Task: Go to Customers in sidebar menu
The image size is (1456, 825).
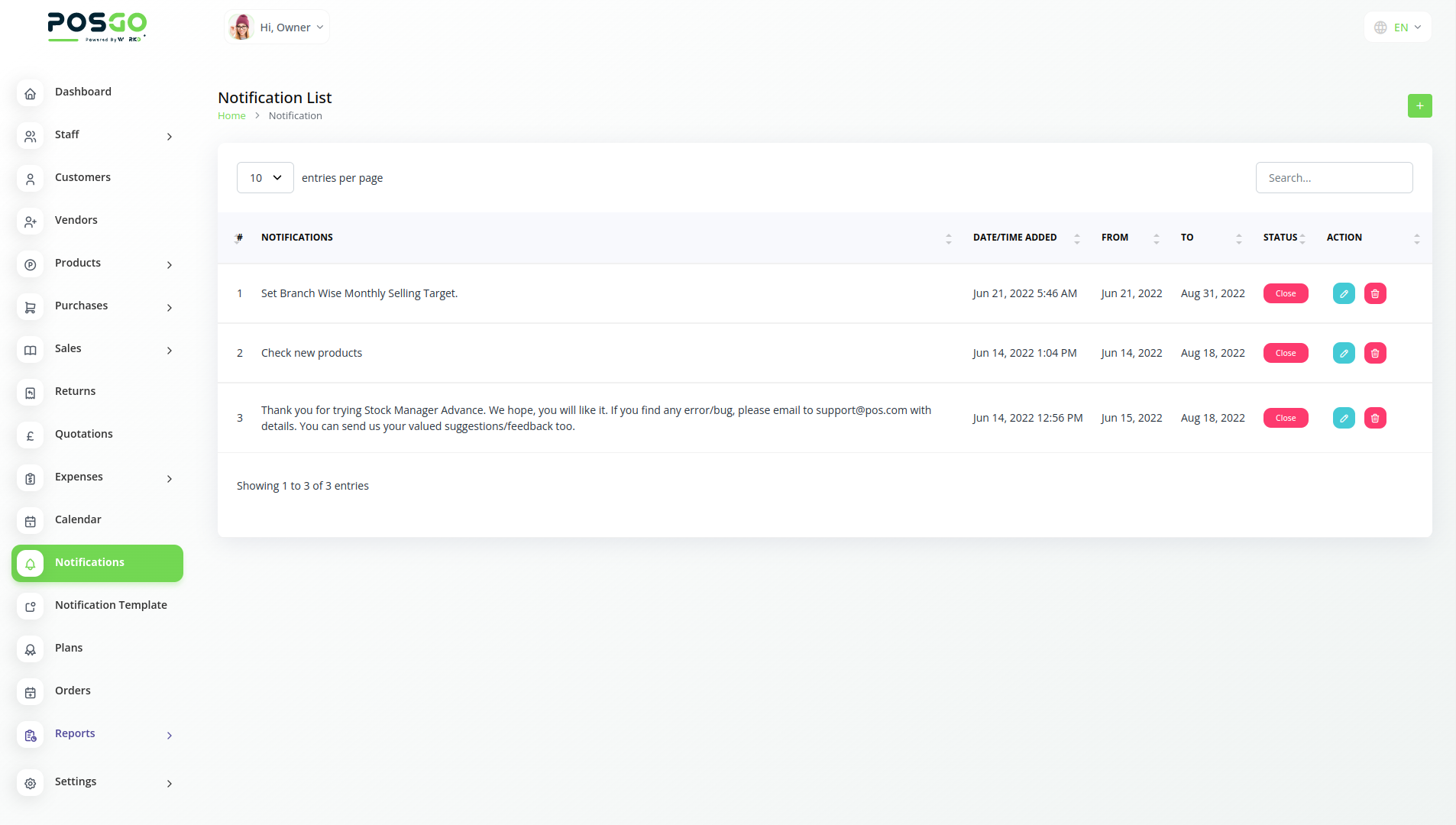Action: tap(83, 177)
